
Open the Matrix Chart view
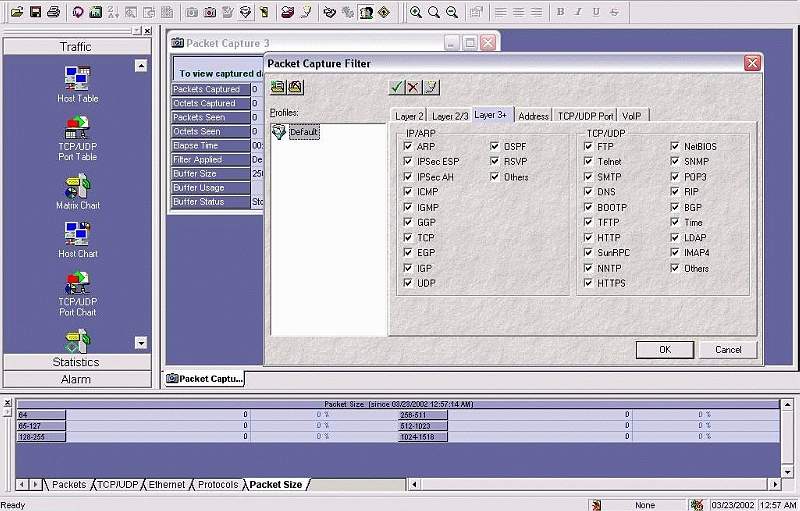(x=78, y=192)
